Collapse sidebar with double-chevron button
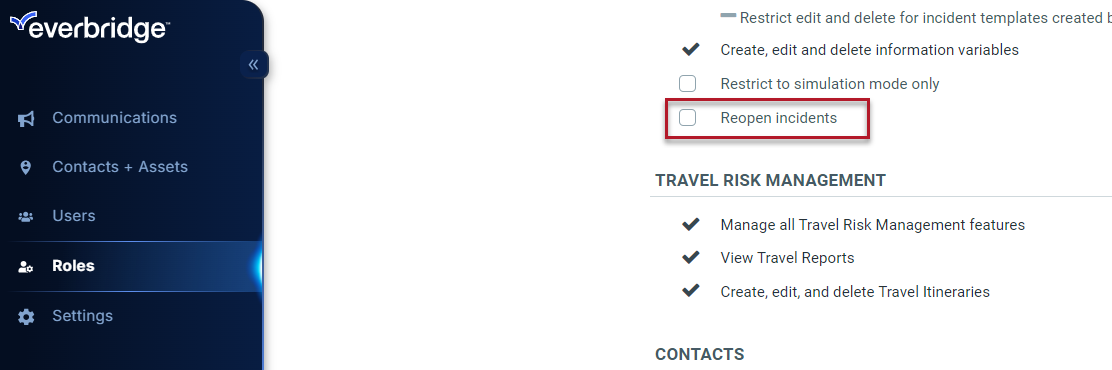 coord(253,65)
